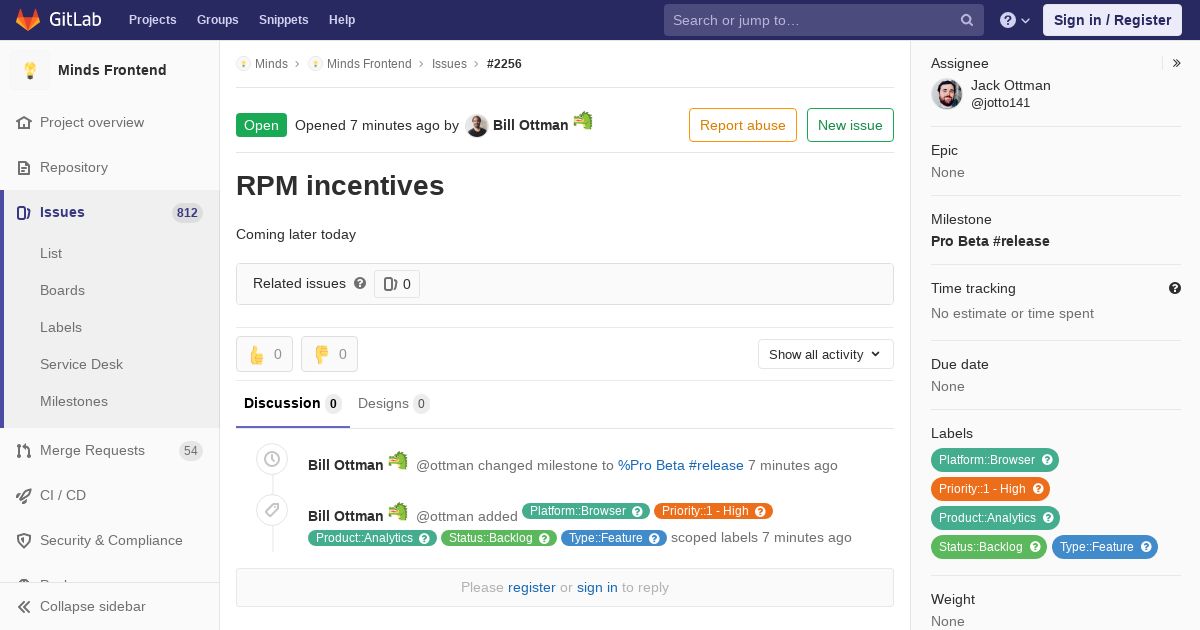Open the Show all activity dropdown
This screenshot has width=1200, height=630.
(826, 354)
